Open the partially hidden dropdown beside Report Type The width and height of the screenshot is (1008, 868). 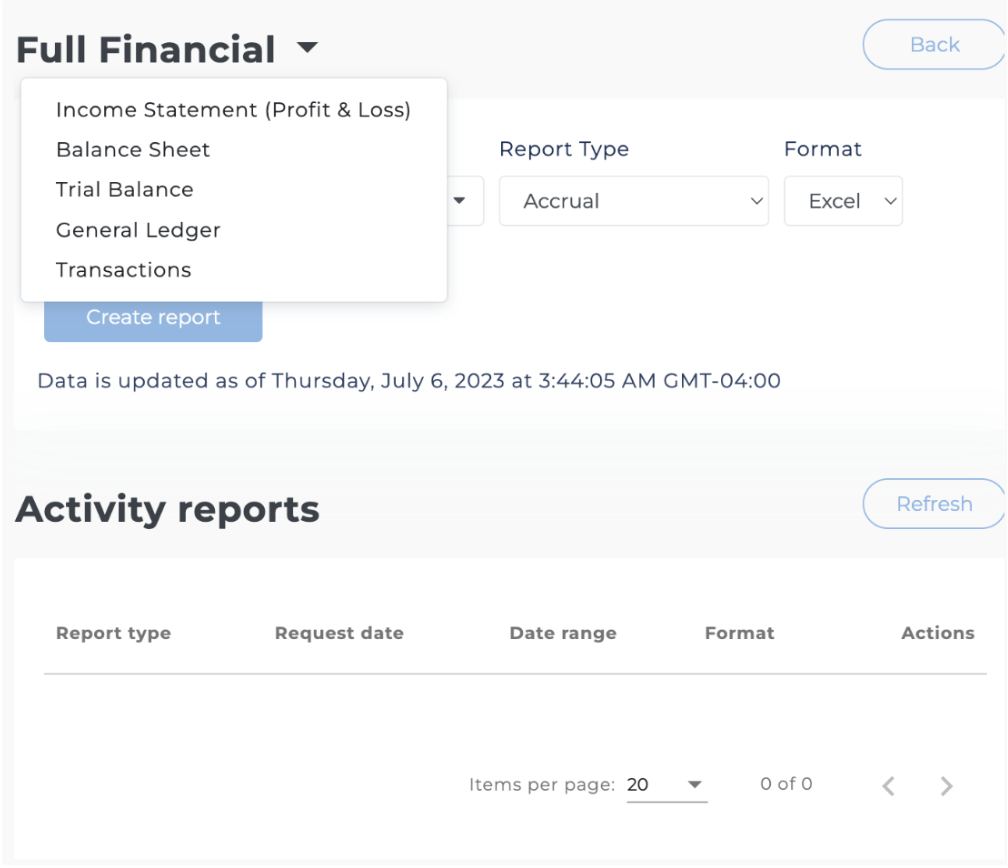click(x=463, y=201)
